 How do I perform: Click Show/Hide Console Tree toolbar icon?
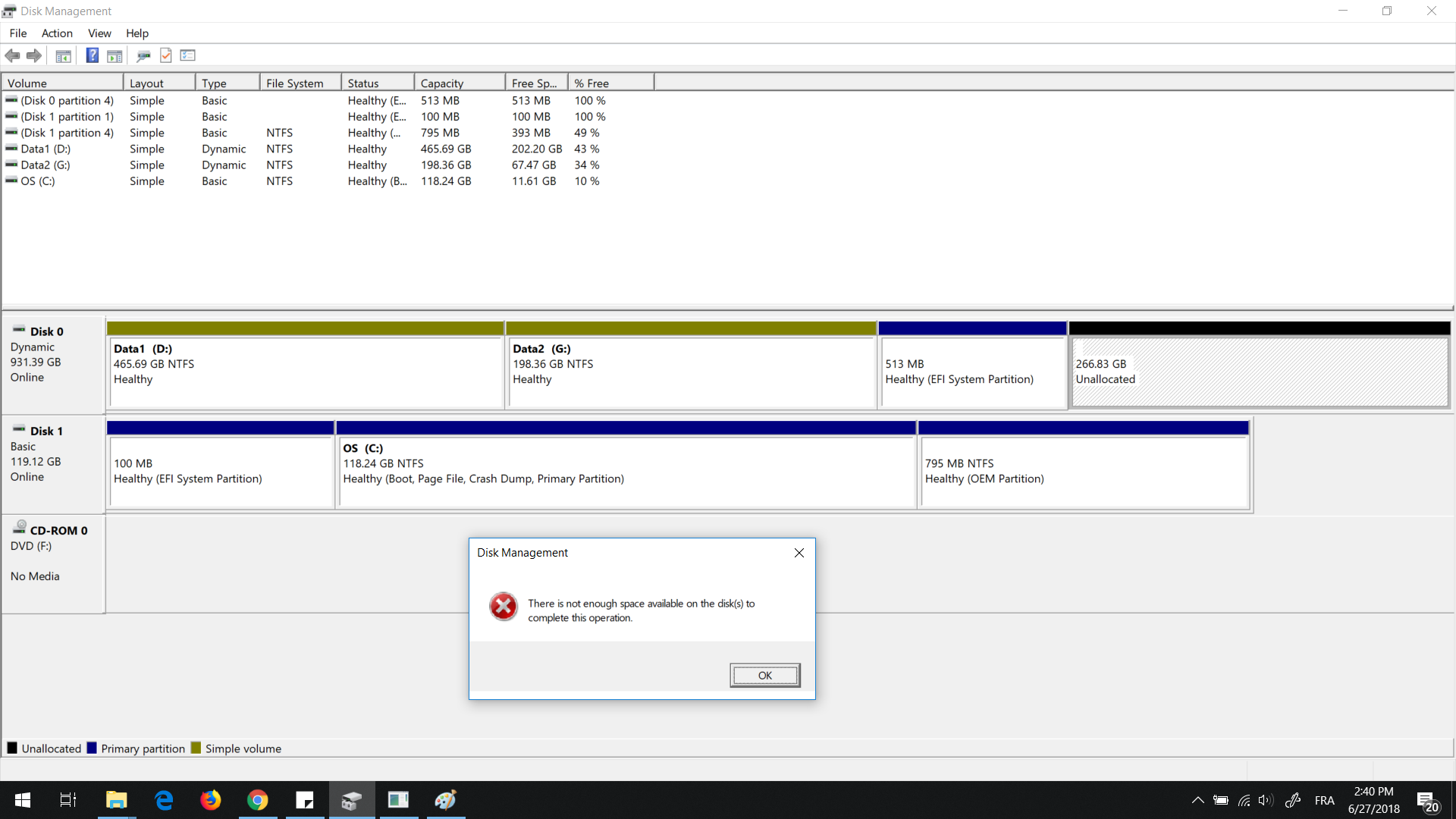(64, 55)
